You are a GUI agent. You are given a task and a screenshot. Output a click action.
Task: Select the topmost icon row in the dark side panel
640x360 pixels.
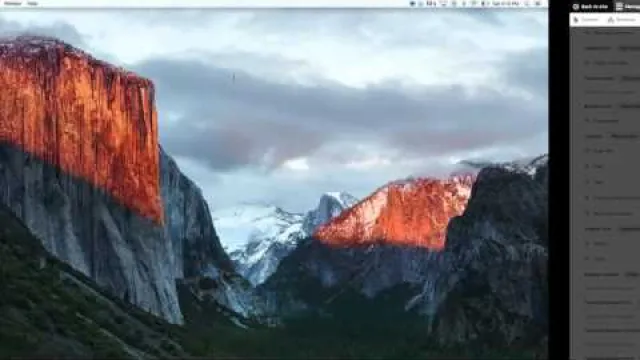tap(608, 33)
